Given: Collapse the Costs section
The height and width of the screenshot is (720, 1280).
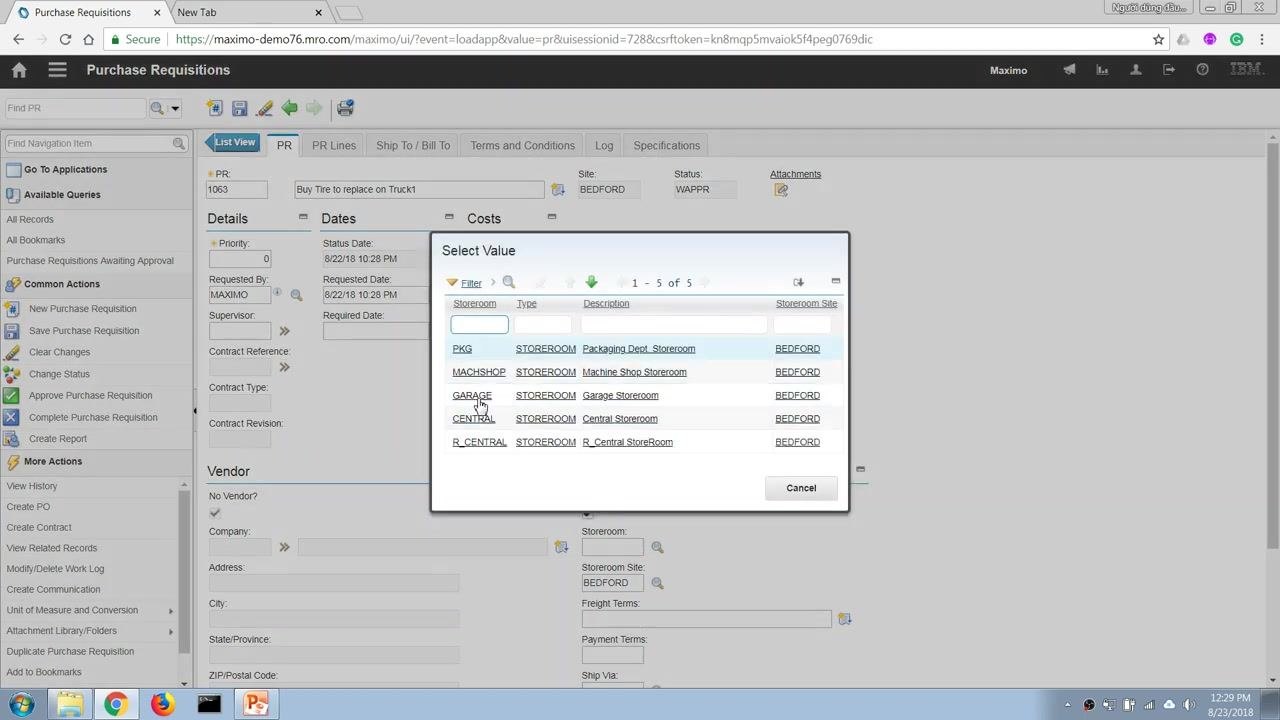Looking at the screenshot, I should (551, 217).
